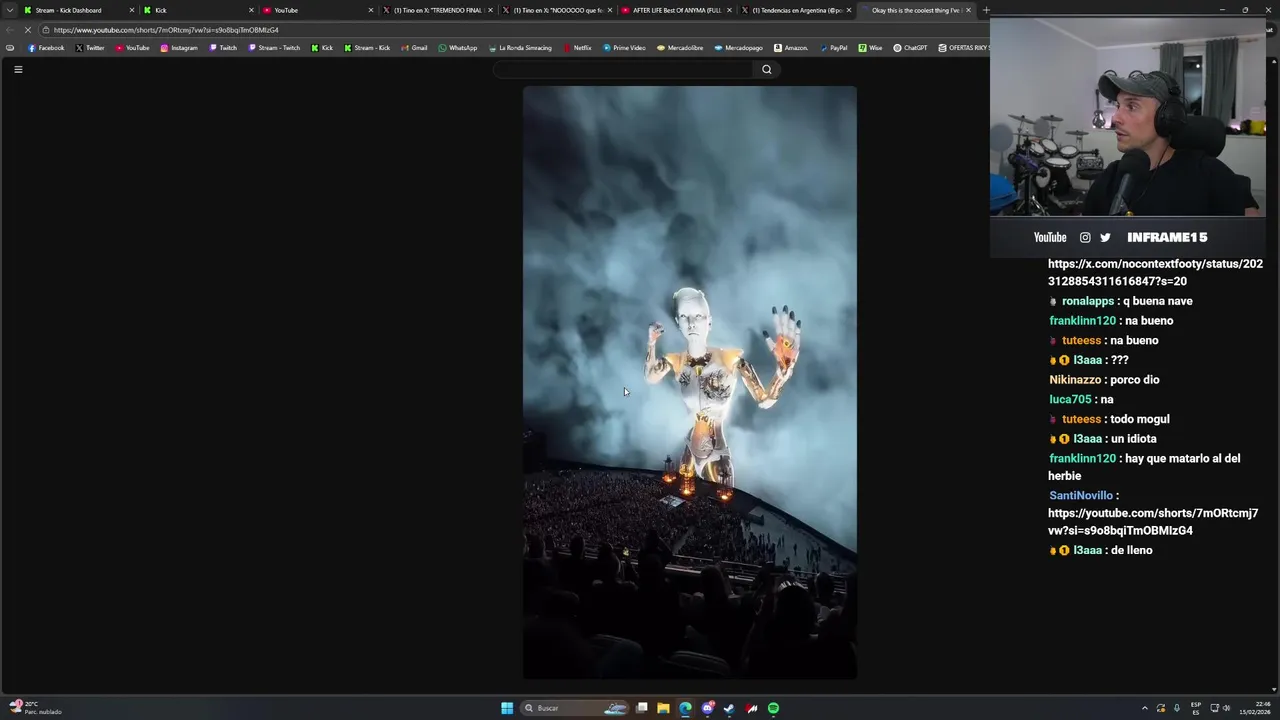Open a new browser tab

[x=986, y=10]
